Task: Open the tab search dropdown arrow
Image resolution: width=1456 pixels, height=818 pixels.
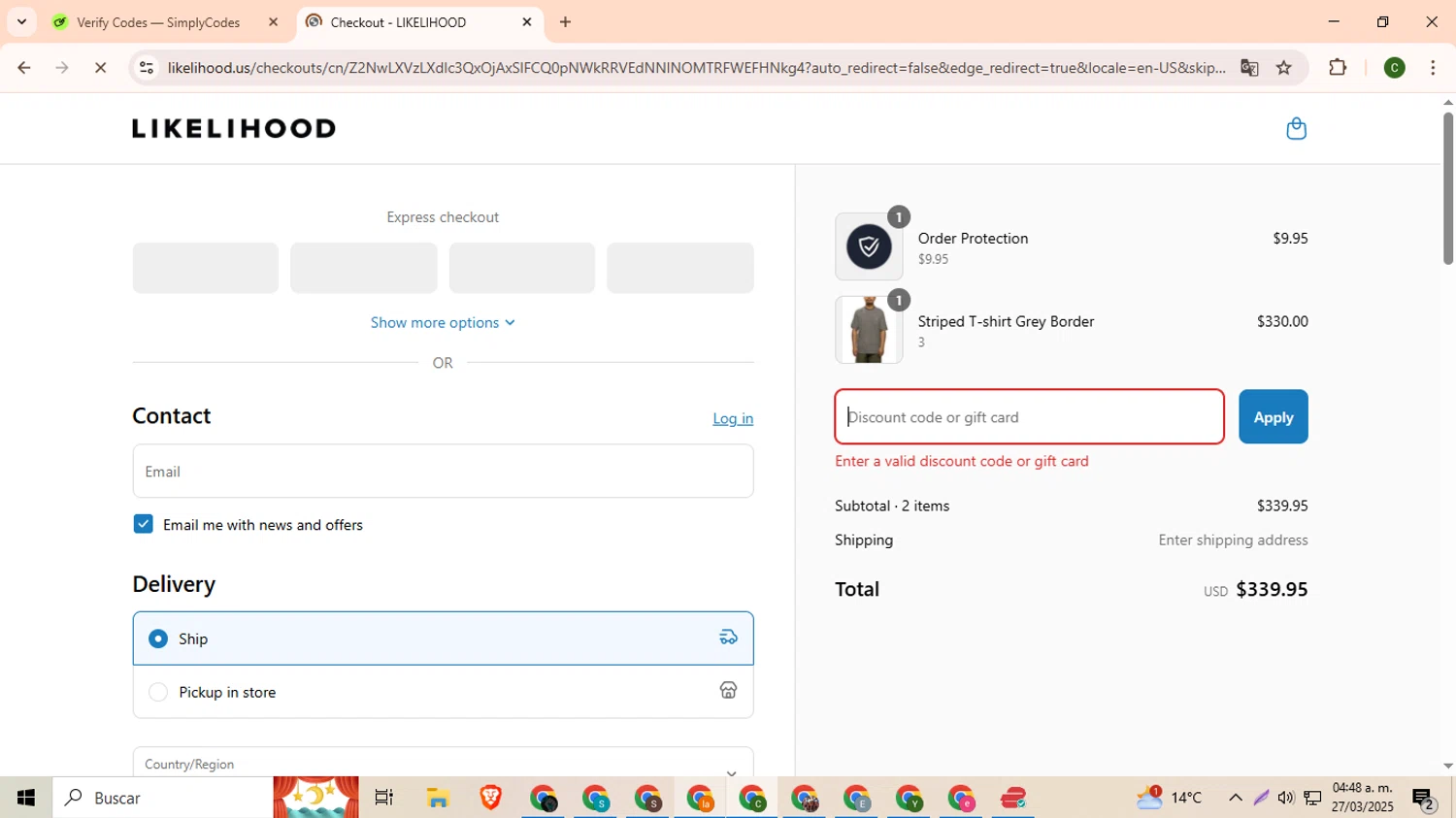Action: 21,21
